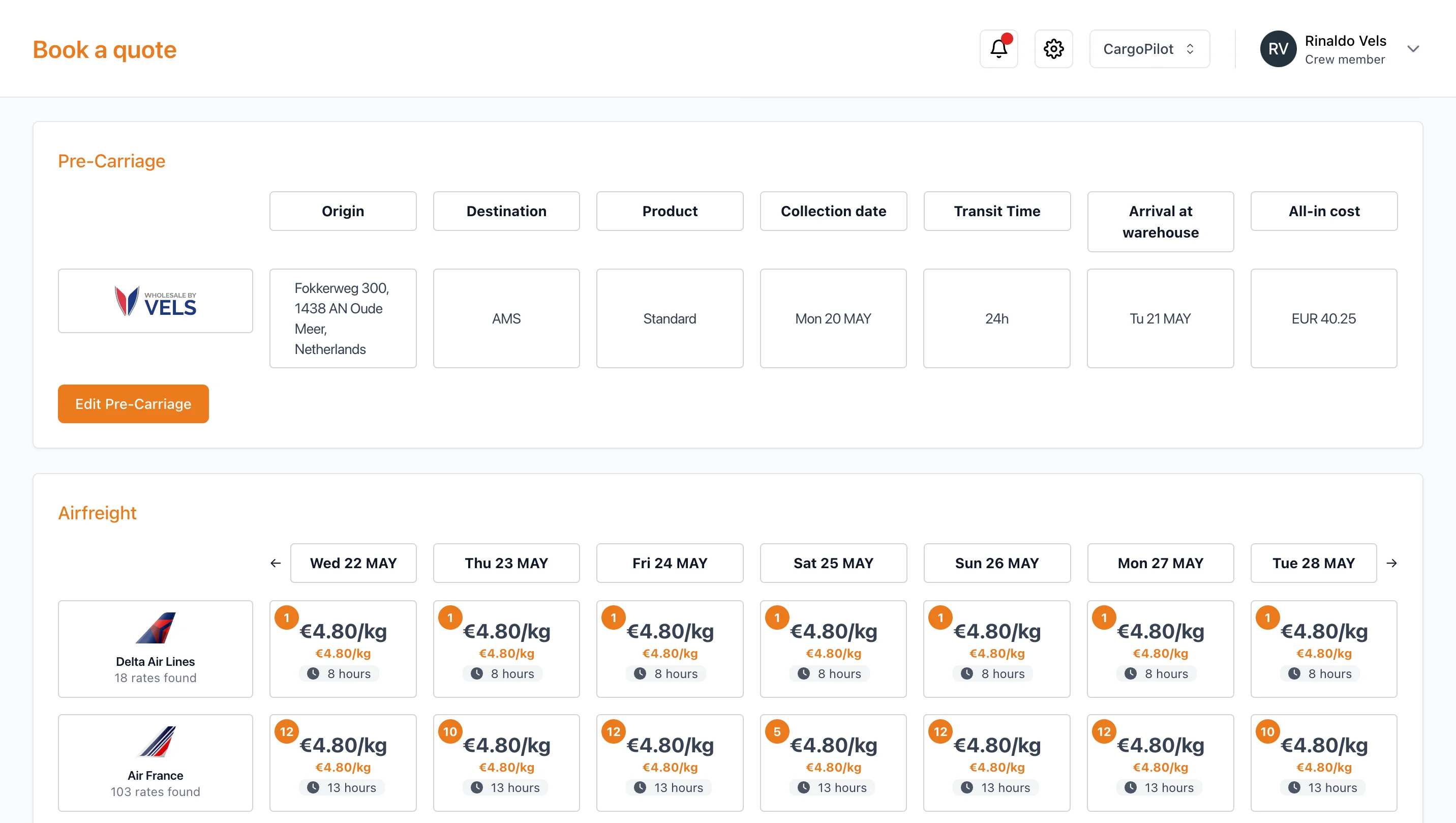Click the RV user avatar

tap(1278, 49)
